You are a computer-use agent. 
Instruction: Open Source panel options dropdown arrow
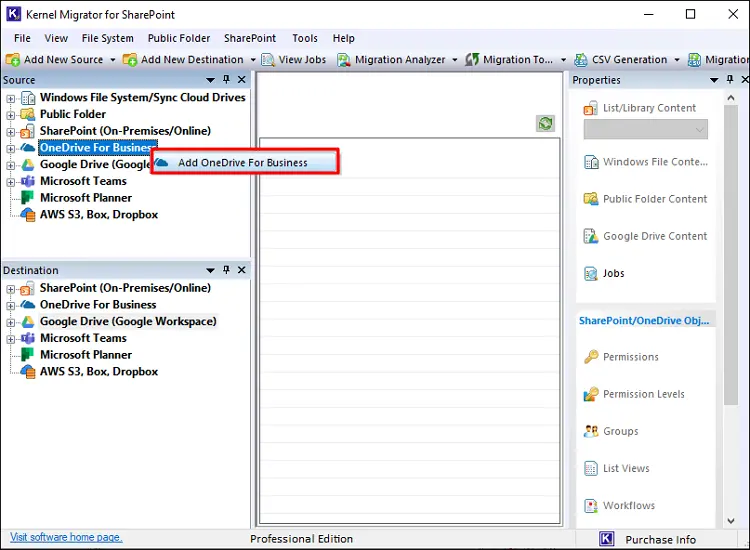[210, 80]
